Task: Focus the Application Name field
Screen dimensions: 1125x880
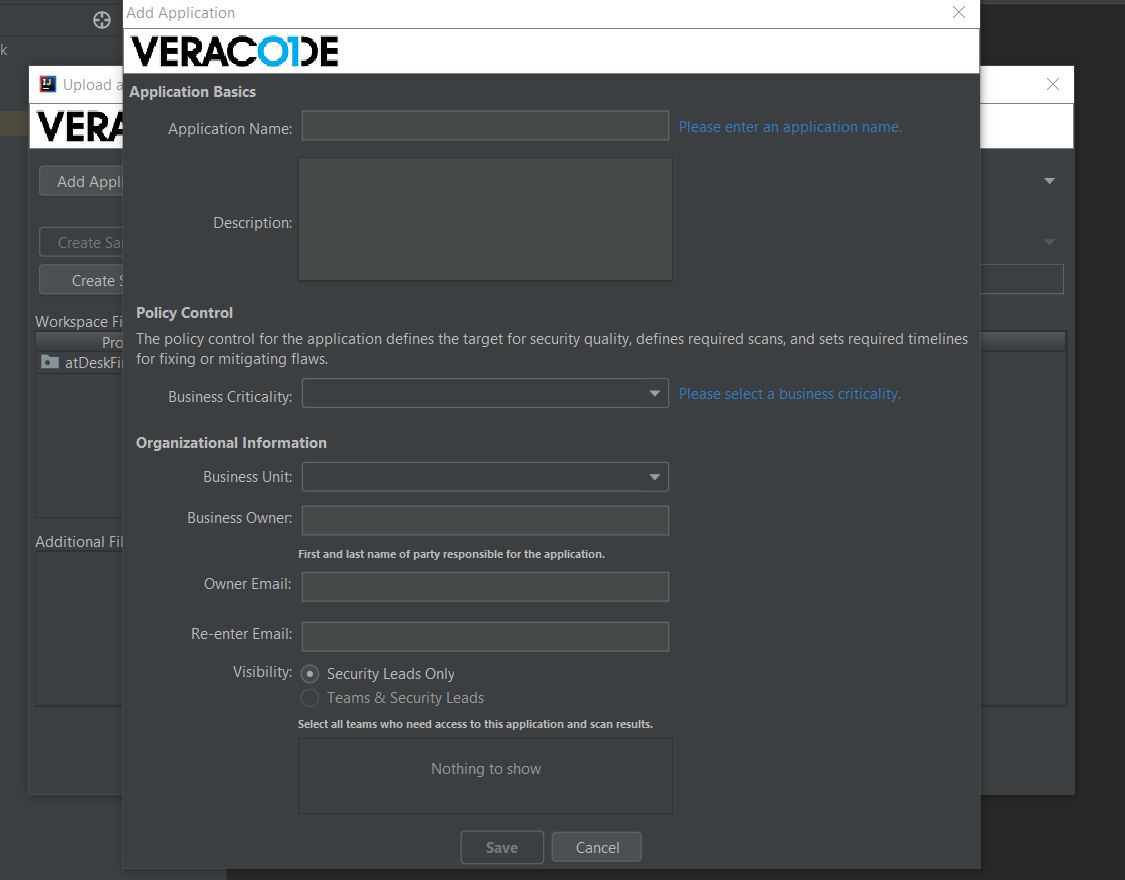Action: coord(485,126)
